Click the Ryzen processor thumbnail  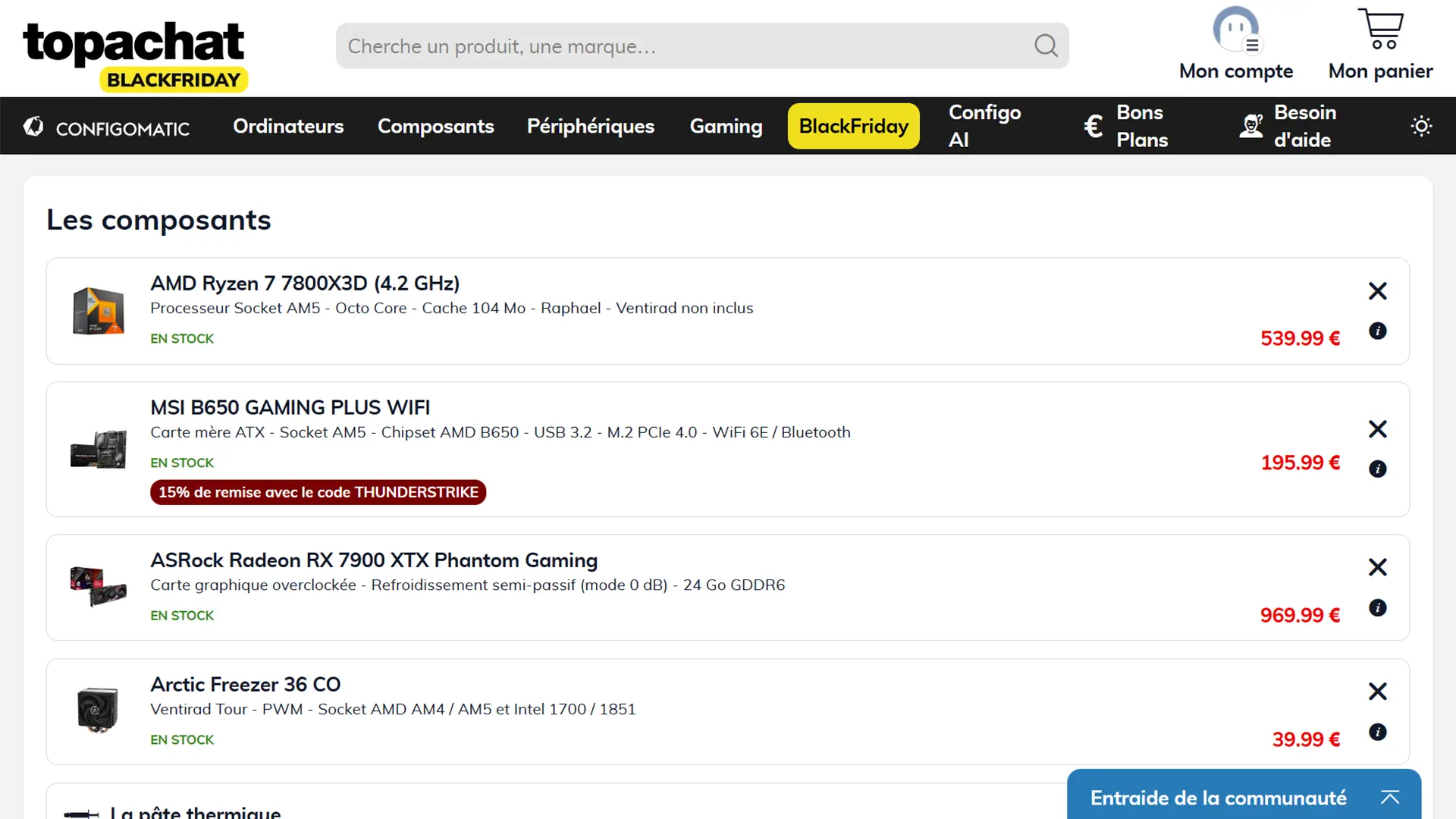coord(99,311)
